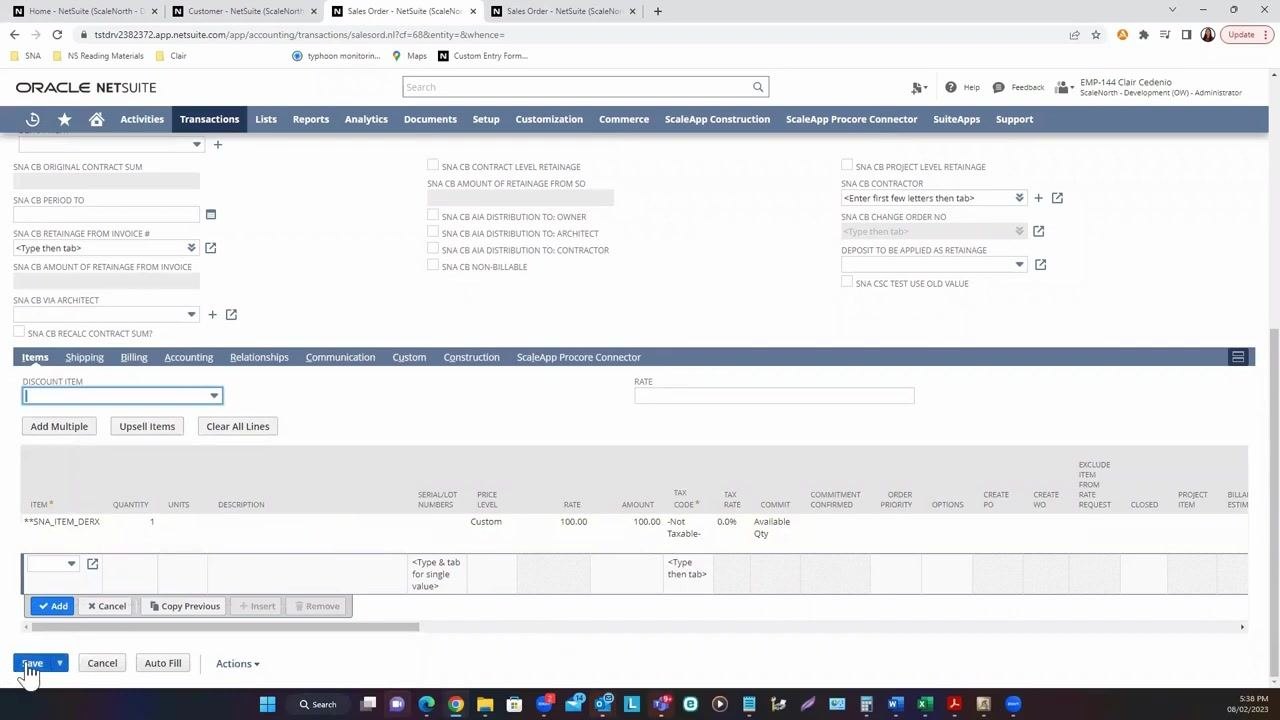Click the search magnifier icon
This screenshot has width=1280, height=720.
758,87
